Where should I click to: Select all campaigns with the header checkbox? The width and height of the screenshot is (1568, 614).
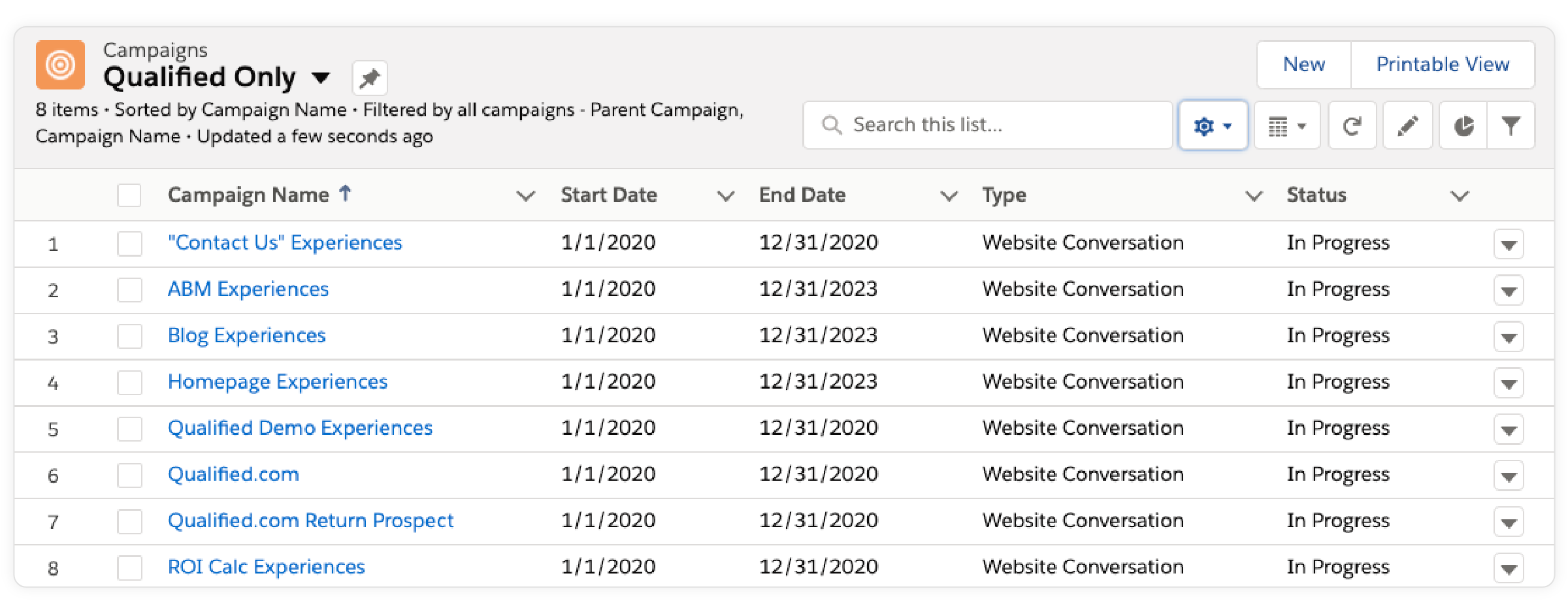pyautogui.click(x=129, y=194)
